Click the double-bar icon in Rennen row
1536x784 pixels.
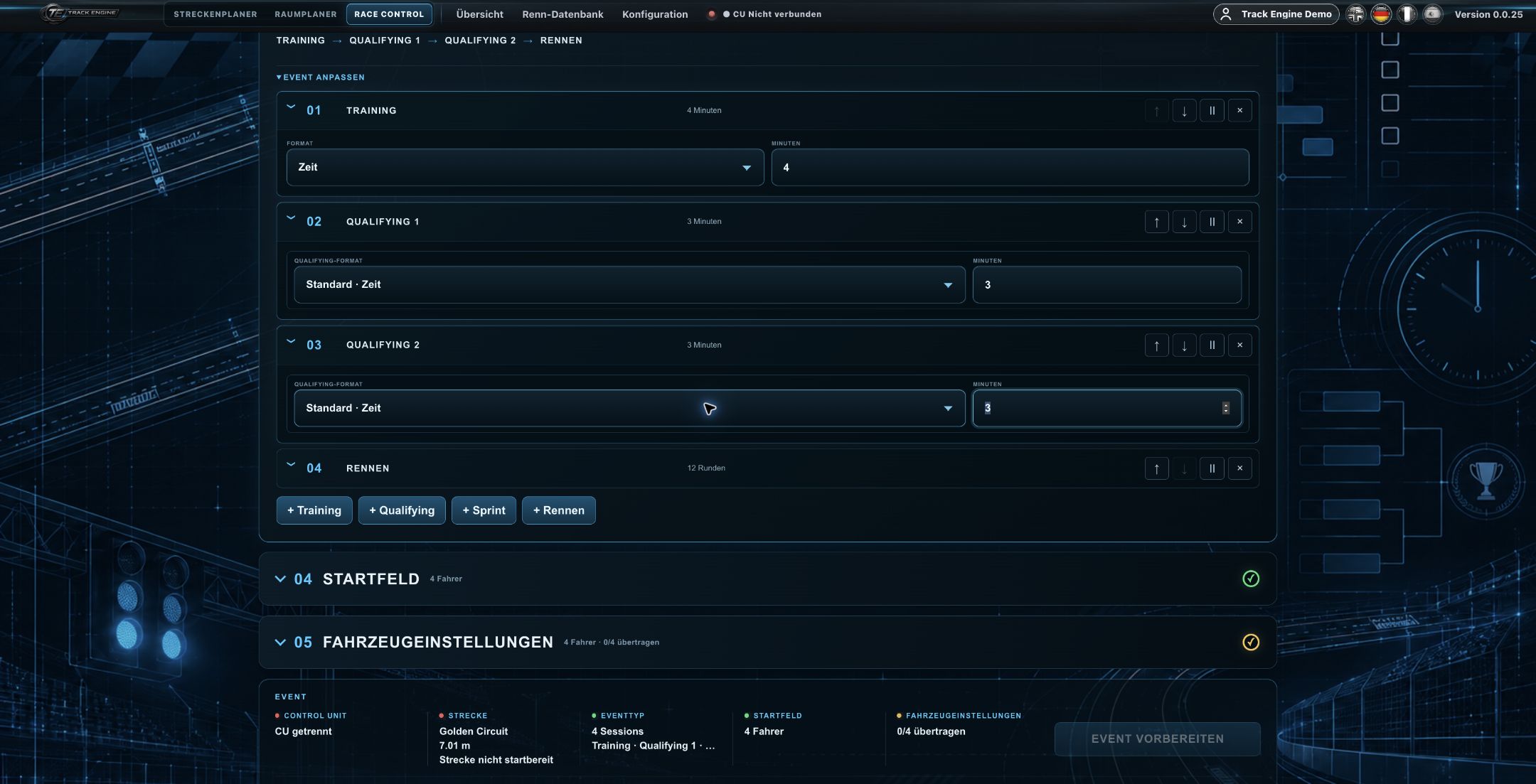pyautogui.click(x=1212, y=468)
